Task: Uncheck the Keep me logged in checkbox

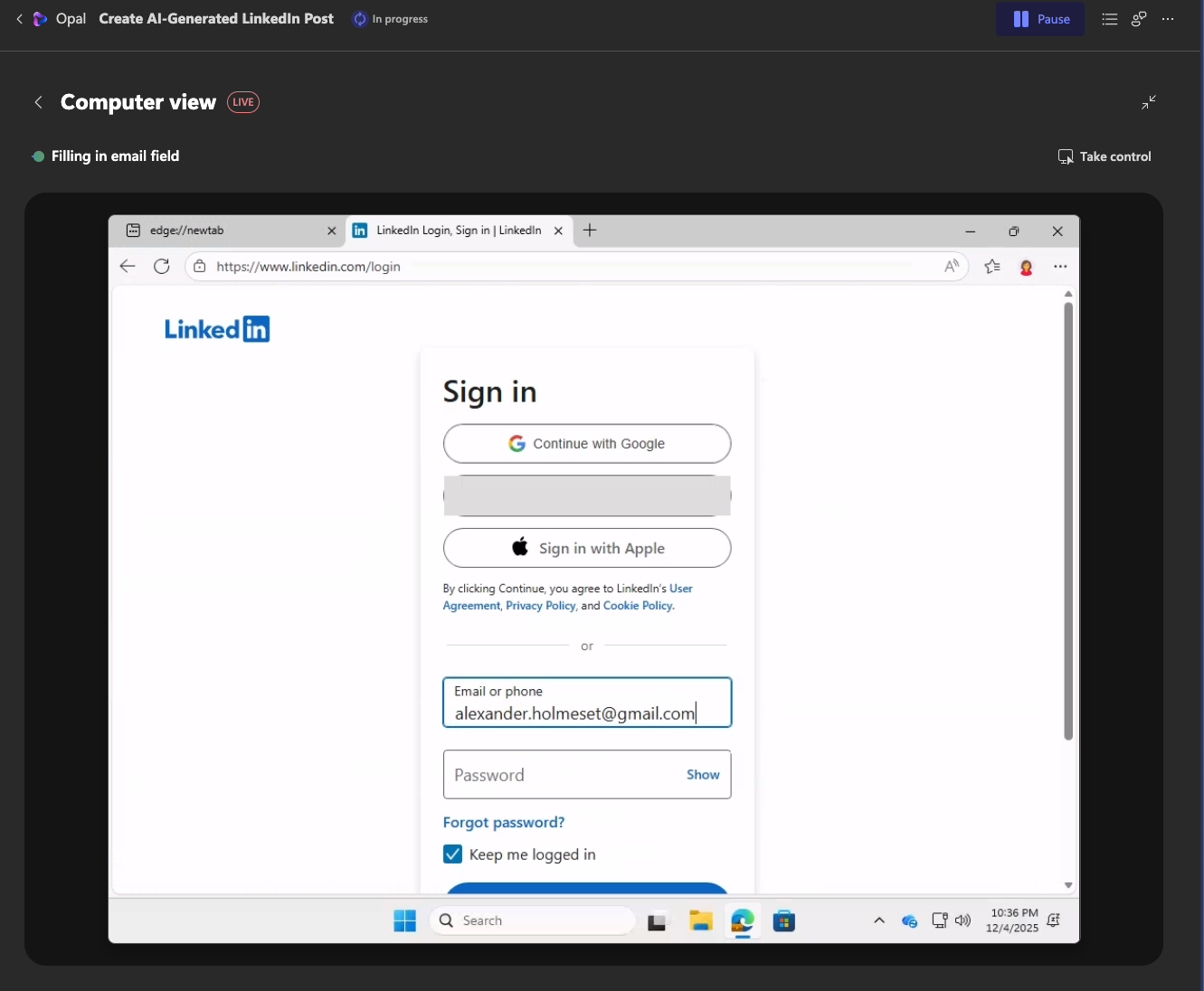Action: 453,854
